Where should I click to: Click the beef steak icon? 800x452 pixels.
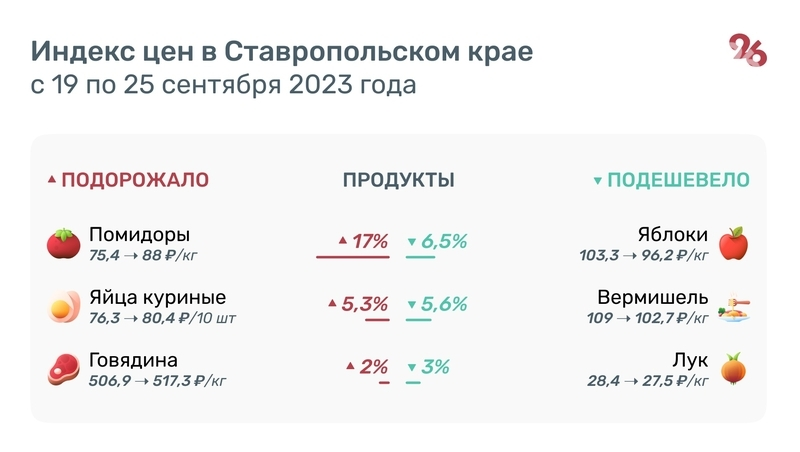(x=63, y=370)
